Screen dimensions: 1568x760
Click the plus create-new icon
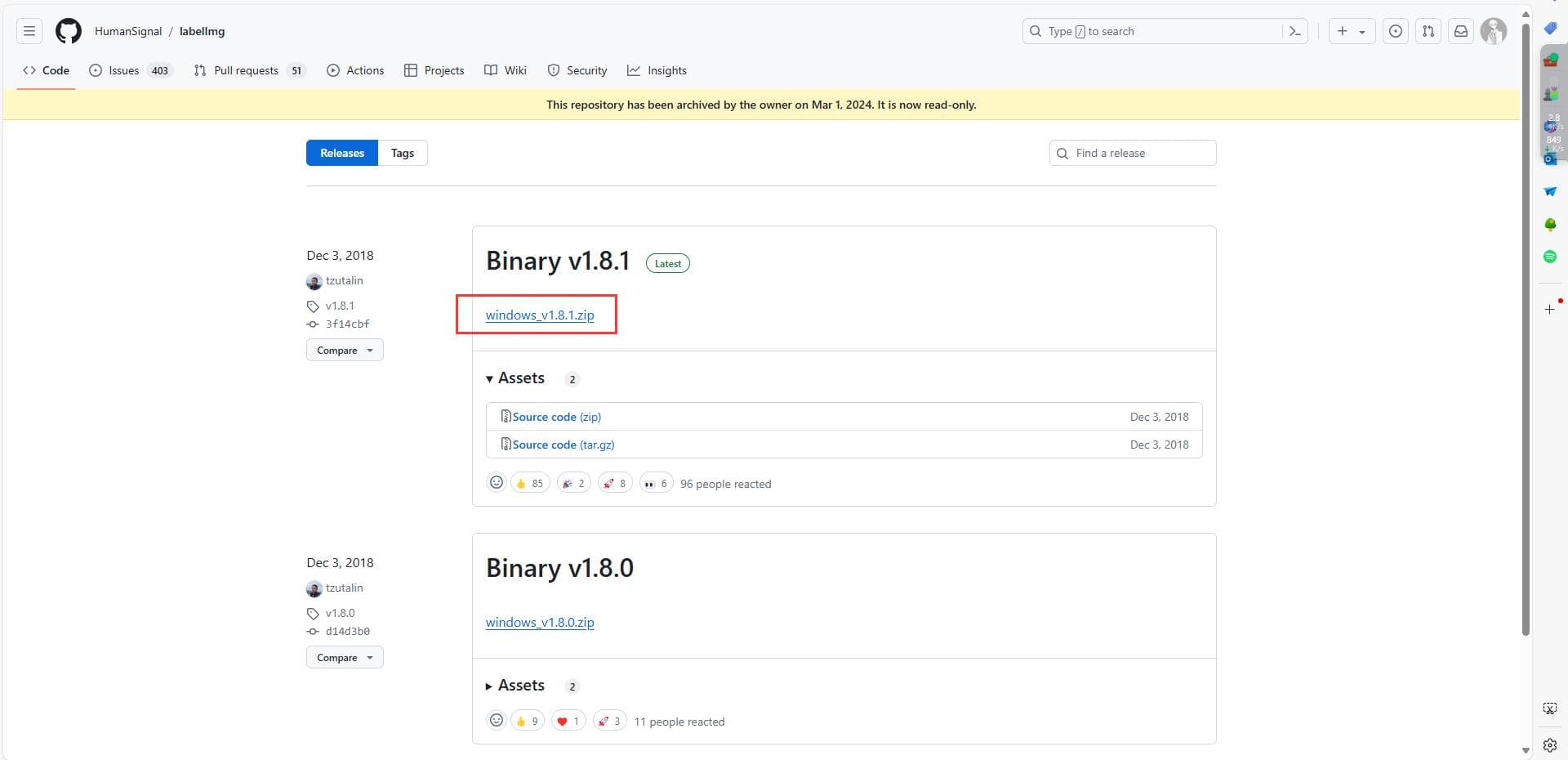point(1342,31)
